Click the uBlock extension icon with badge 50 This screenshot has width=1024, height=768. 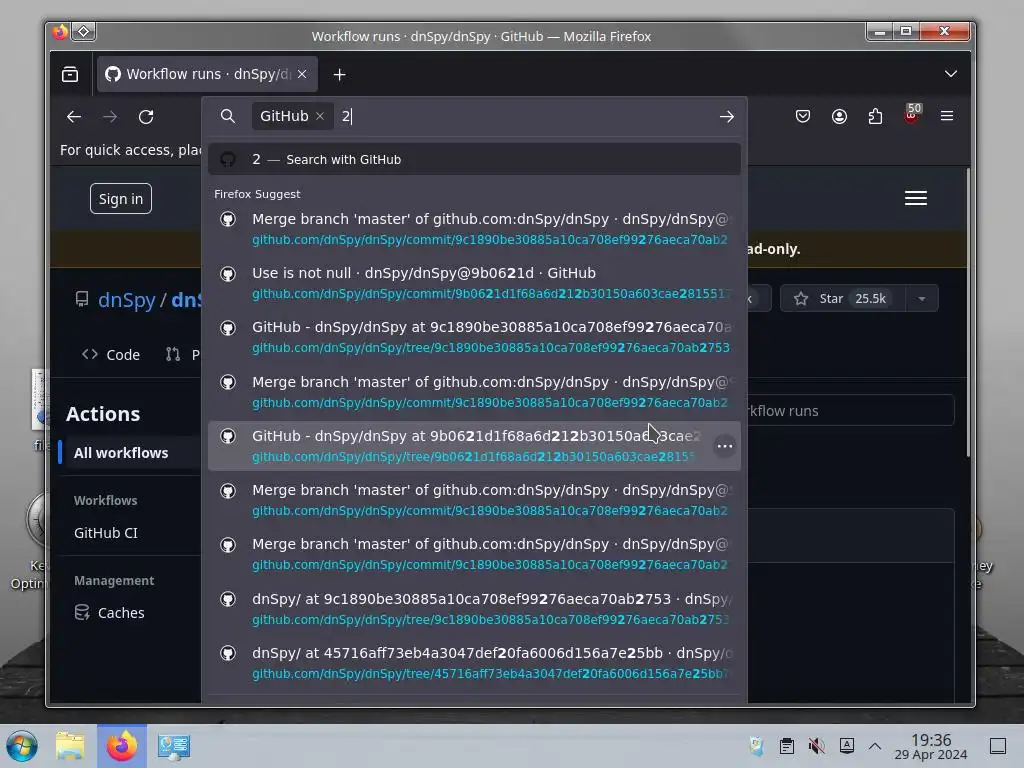click(x=912, y=114)
